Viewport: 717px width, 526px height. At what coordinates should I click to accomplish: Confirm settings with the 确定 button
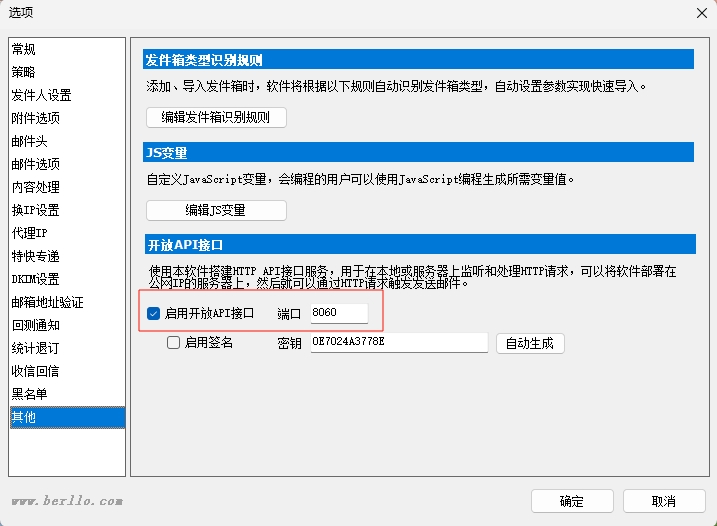click(572, 501)
